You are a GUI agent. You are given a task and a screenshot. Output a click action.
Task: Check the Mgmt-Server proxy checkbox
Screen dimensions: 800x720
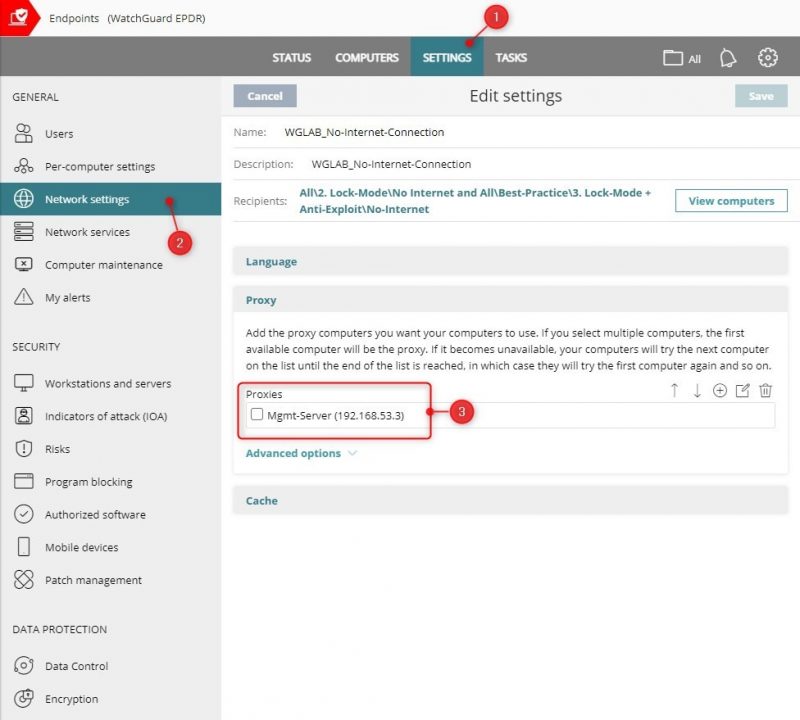point(255,415)
